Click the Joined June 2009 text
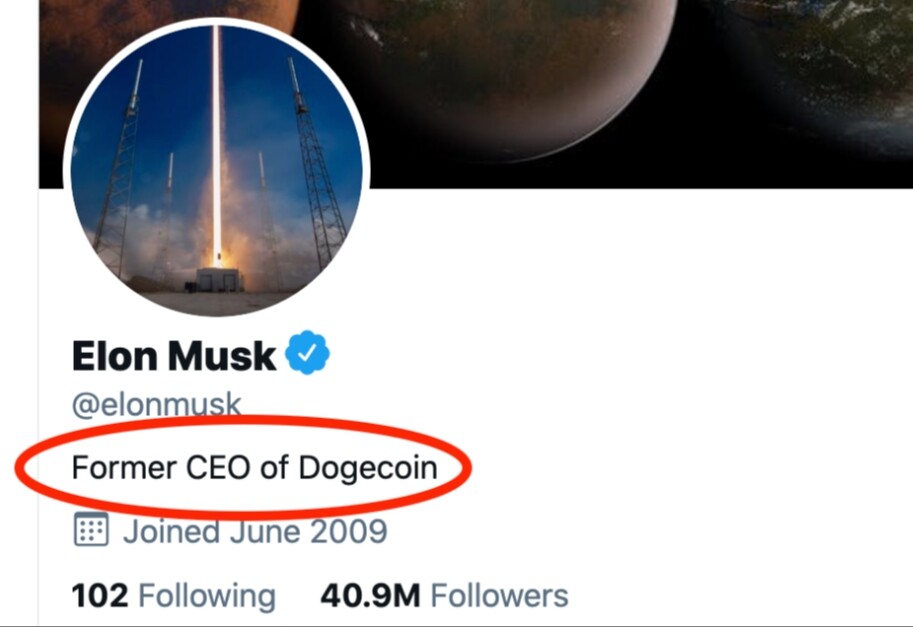Image resolution: width=913 pixels, height=627 pixels. click(255, 531)
